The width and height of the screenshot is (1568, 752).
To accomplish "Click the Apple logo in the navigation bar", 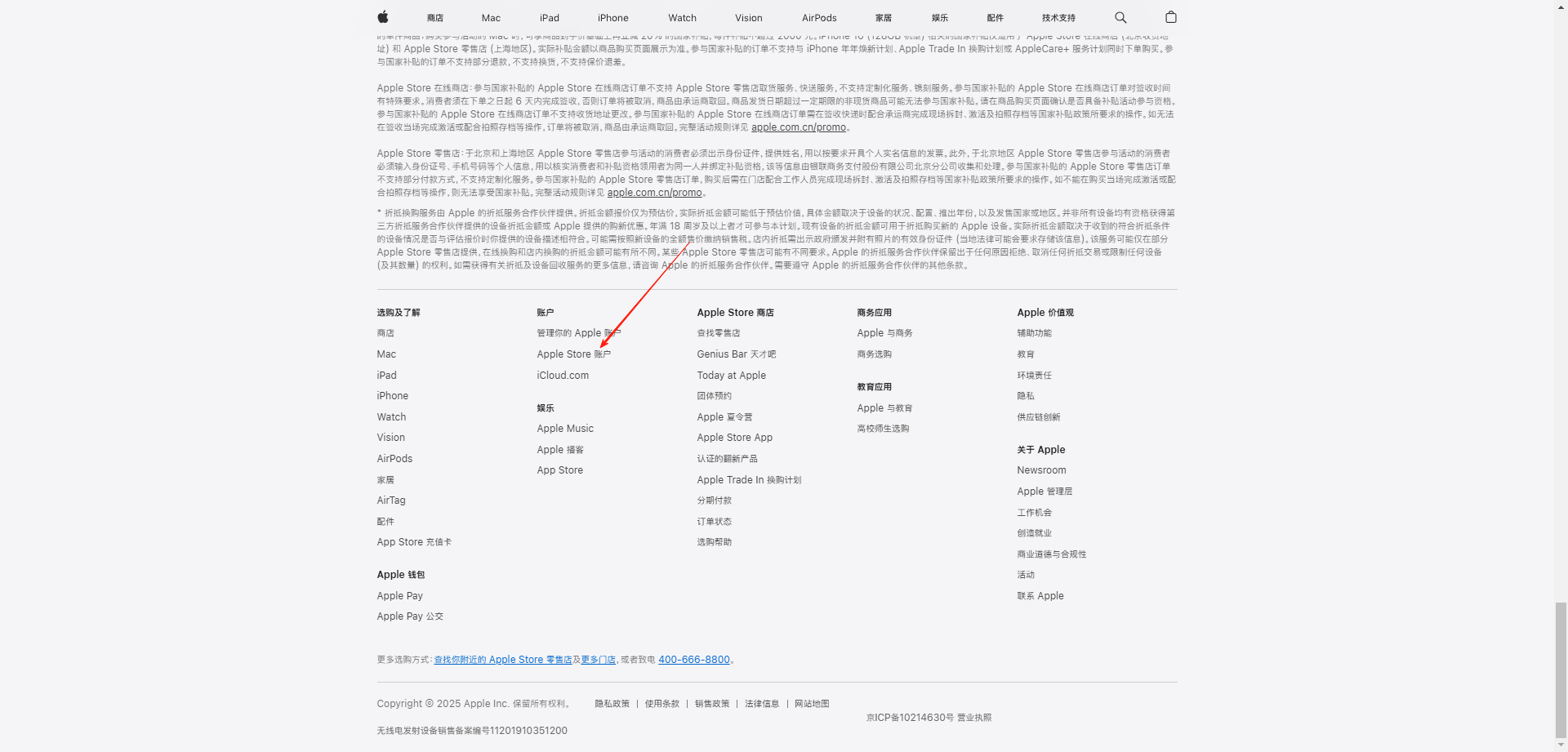I will coord(383,17).
